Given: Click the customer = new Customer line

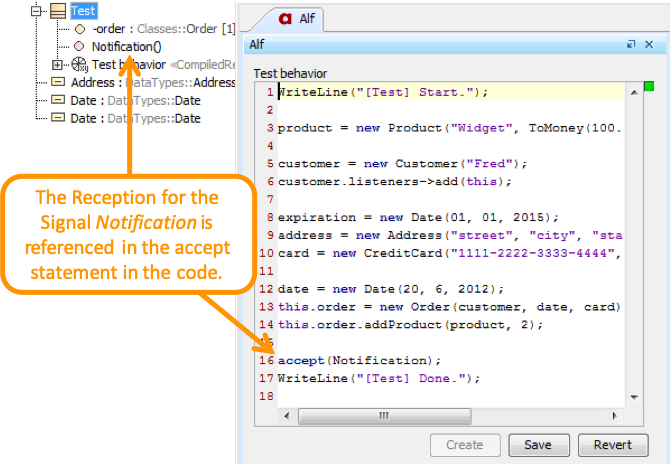Looking at the screenshot, I should coord(403,164).
